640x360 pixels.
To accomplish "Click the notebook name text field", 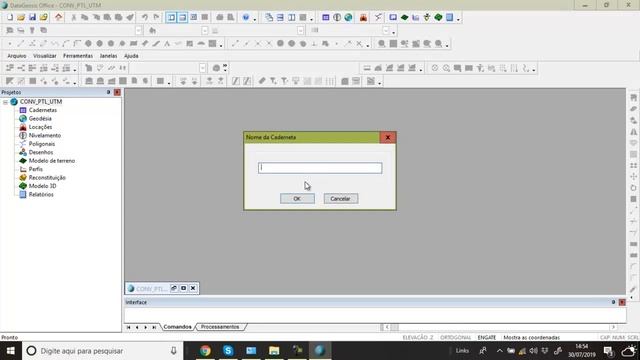I will pyautogui.click(x=320, y=168).
